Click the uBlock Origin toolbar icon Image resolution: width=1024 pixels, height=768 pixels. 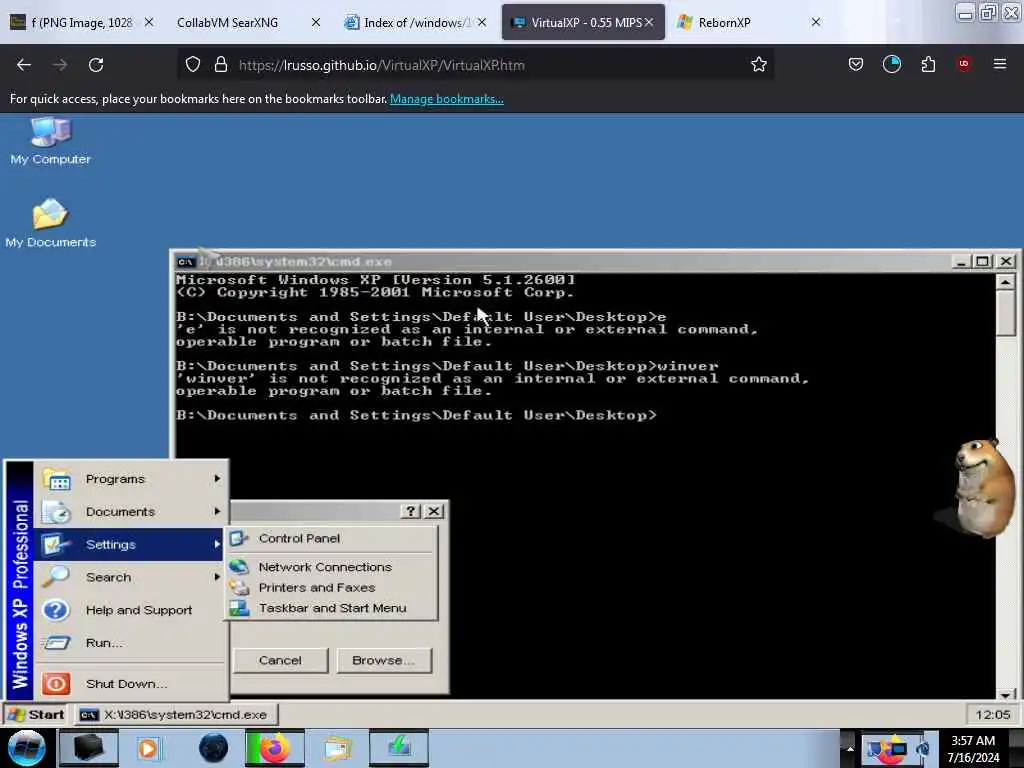coord(963,64)
